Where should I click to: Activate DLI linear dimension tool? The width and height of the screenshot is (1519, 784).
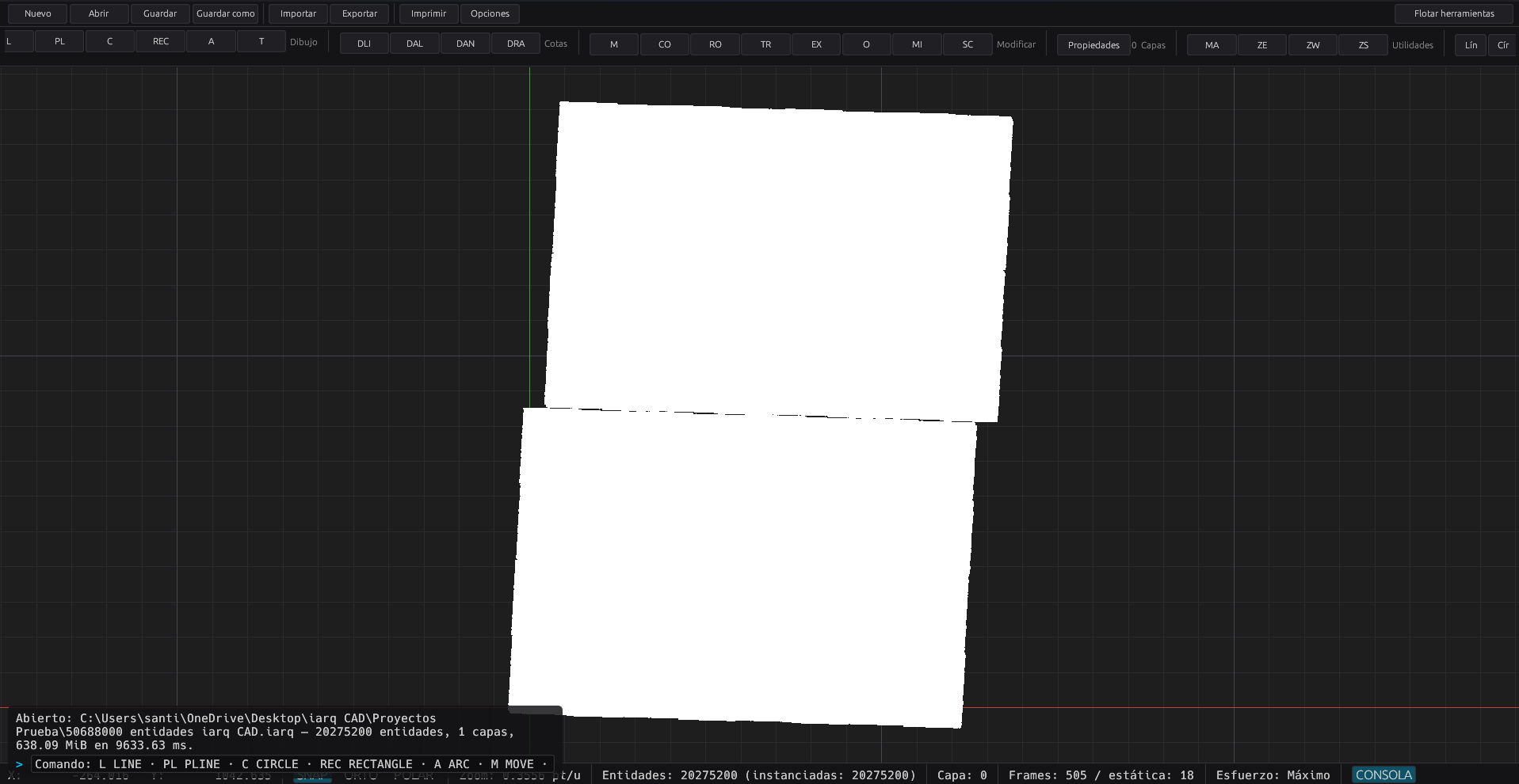364,44
